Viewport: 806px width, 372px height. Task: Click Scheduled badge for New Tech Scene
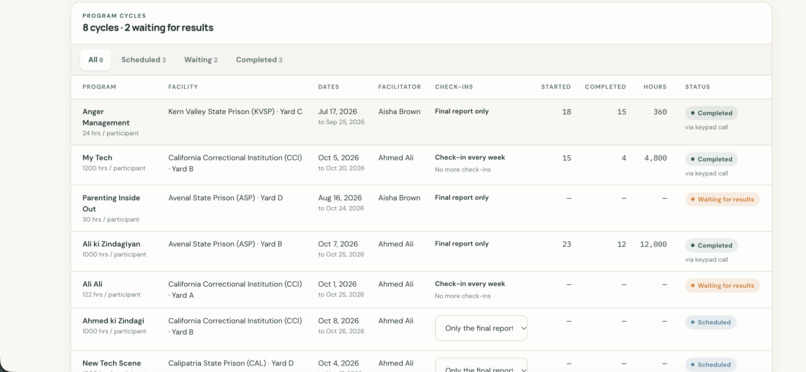[710, 365]
